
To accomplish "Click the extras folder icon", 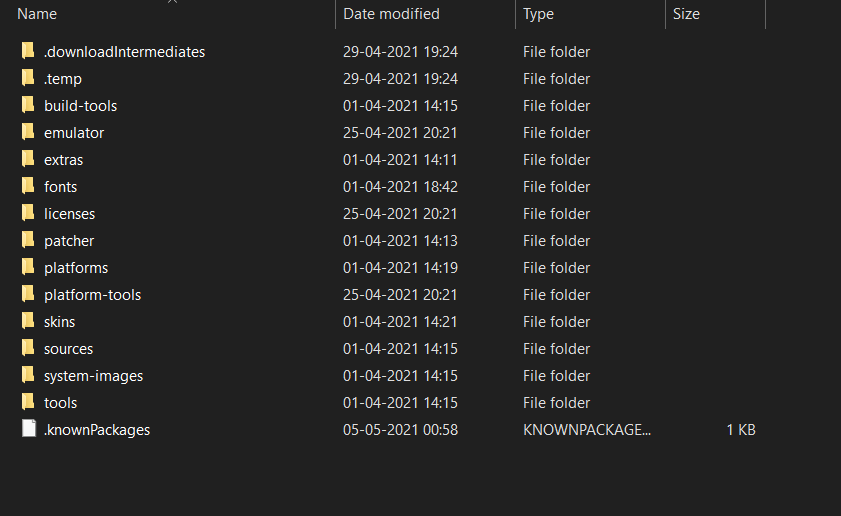I will [x=28, y=159].
